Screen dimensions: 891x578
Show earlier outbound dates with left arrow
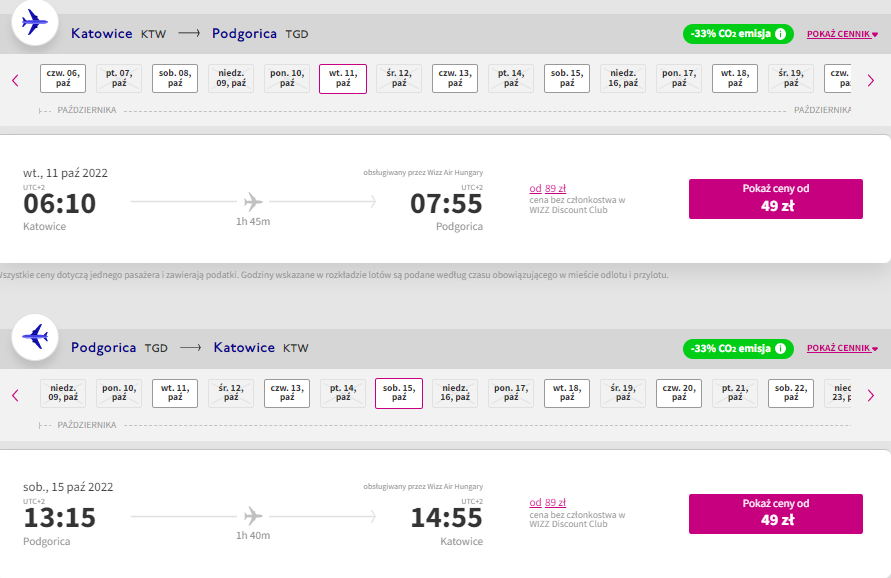pos(15,81)
